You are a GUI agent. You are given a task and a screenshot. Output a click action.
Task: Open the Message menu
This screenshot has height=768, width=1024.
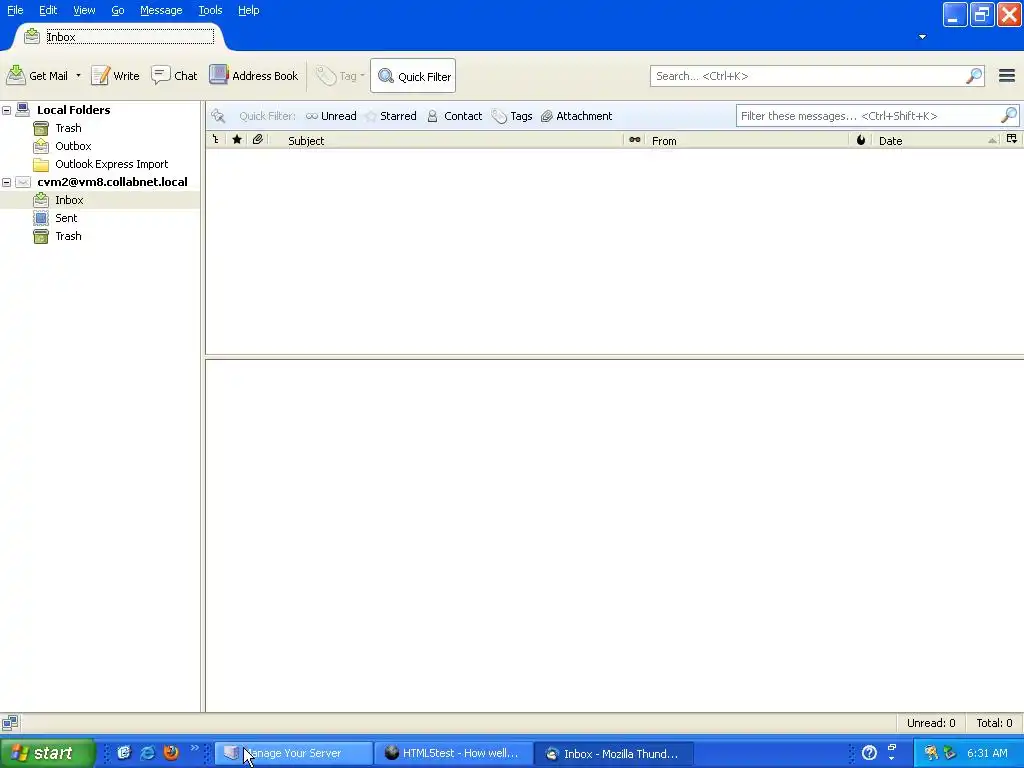pos(161,10)
